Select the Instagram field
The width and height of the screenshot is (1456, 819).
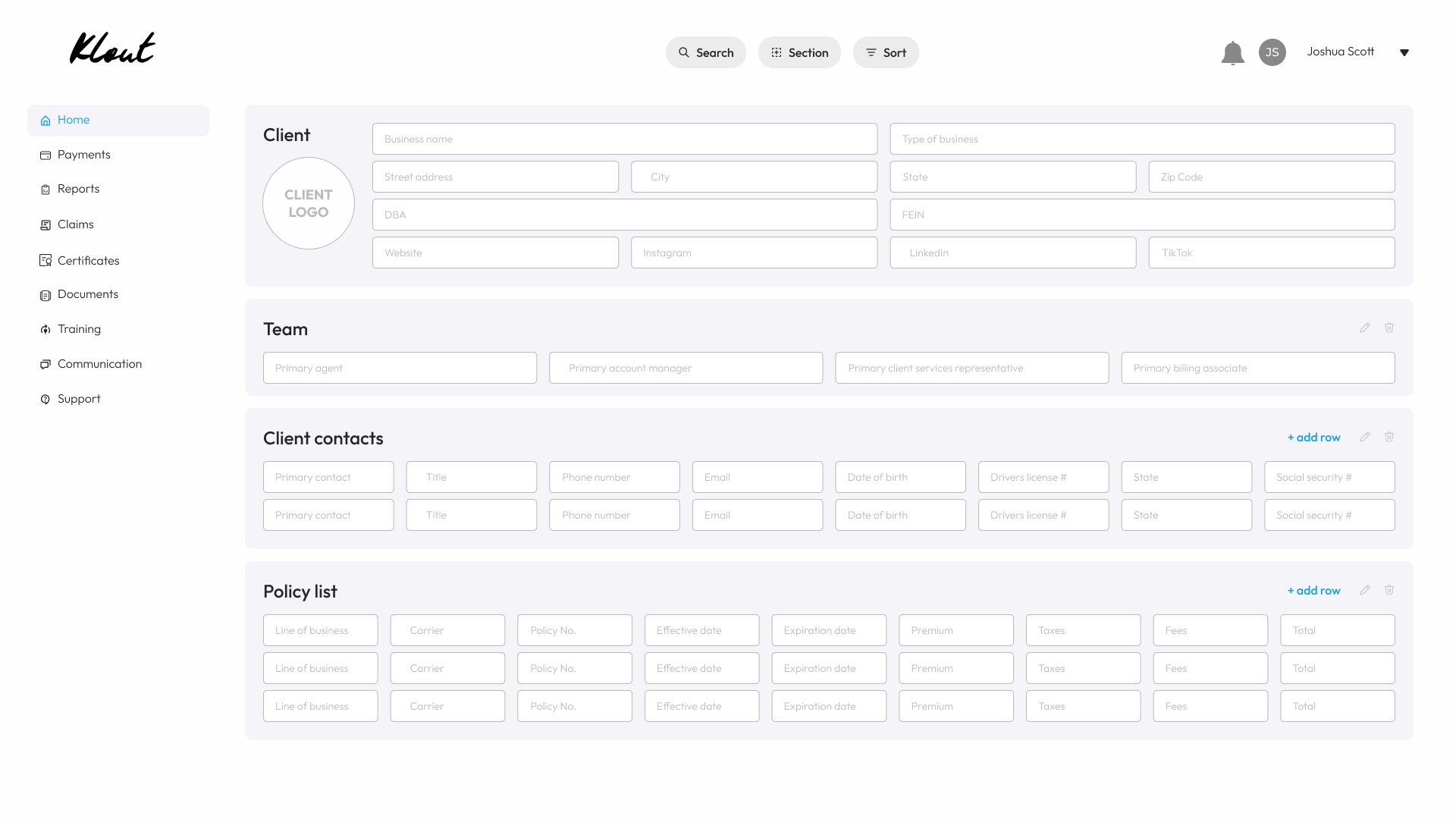(754, 253)
